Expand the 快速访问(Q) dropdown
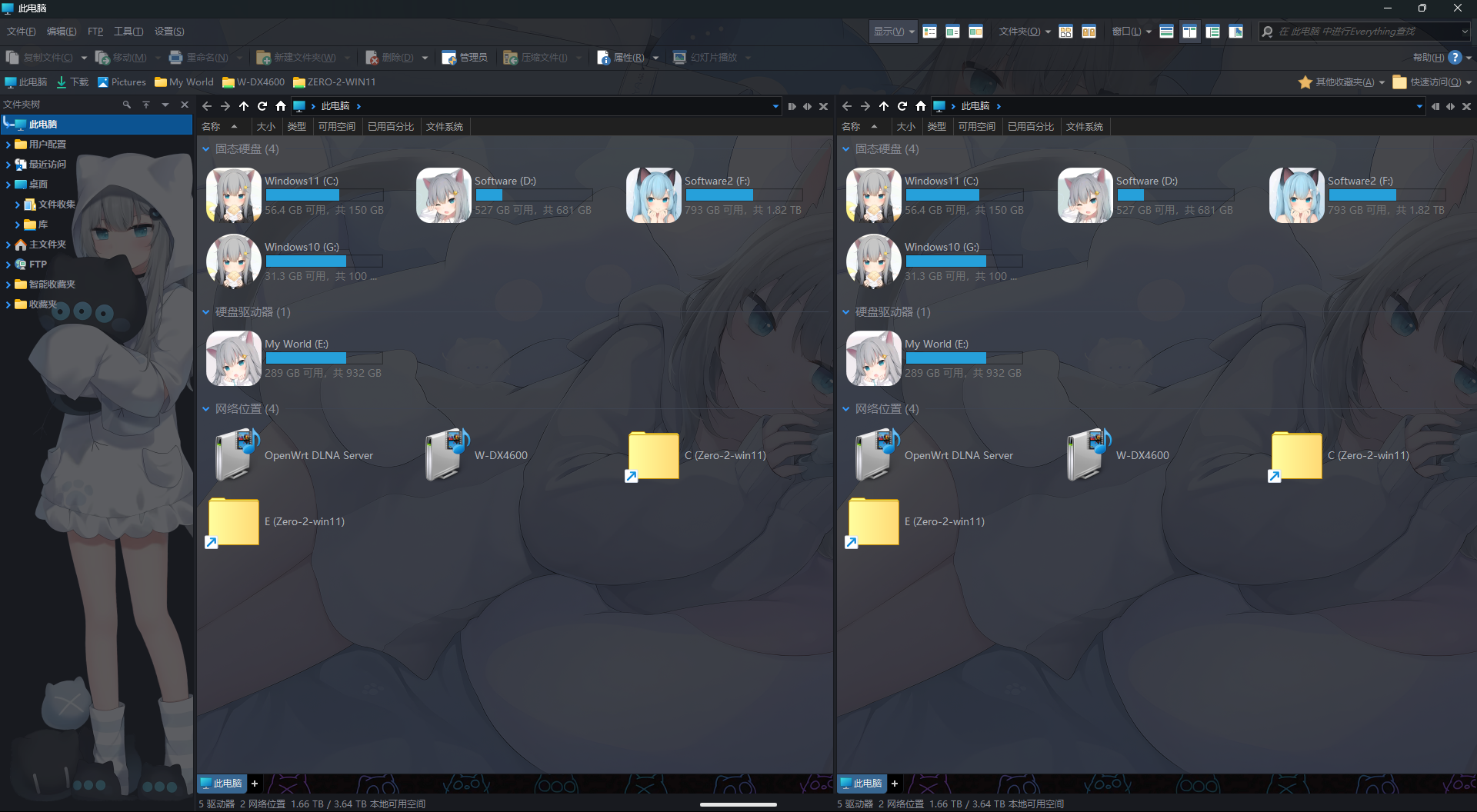Viewport: 1477px width, 812px height. click(1433, 82)
